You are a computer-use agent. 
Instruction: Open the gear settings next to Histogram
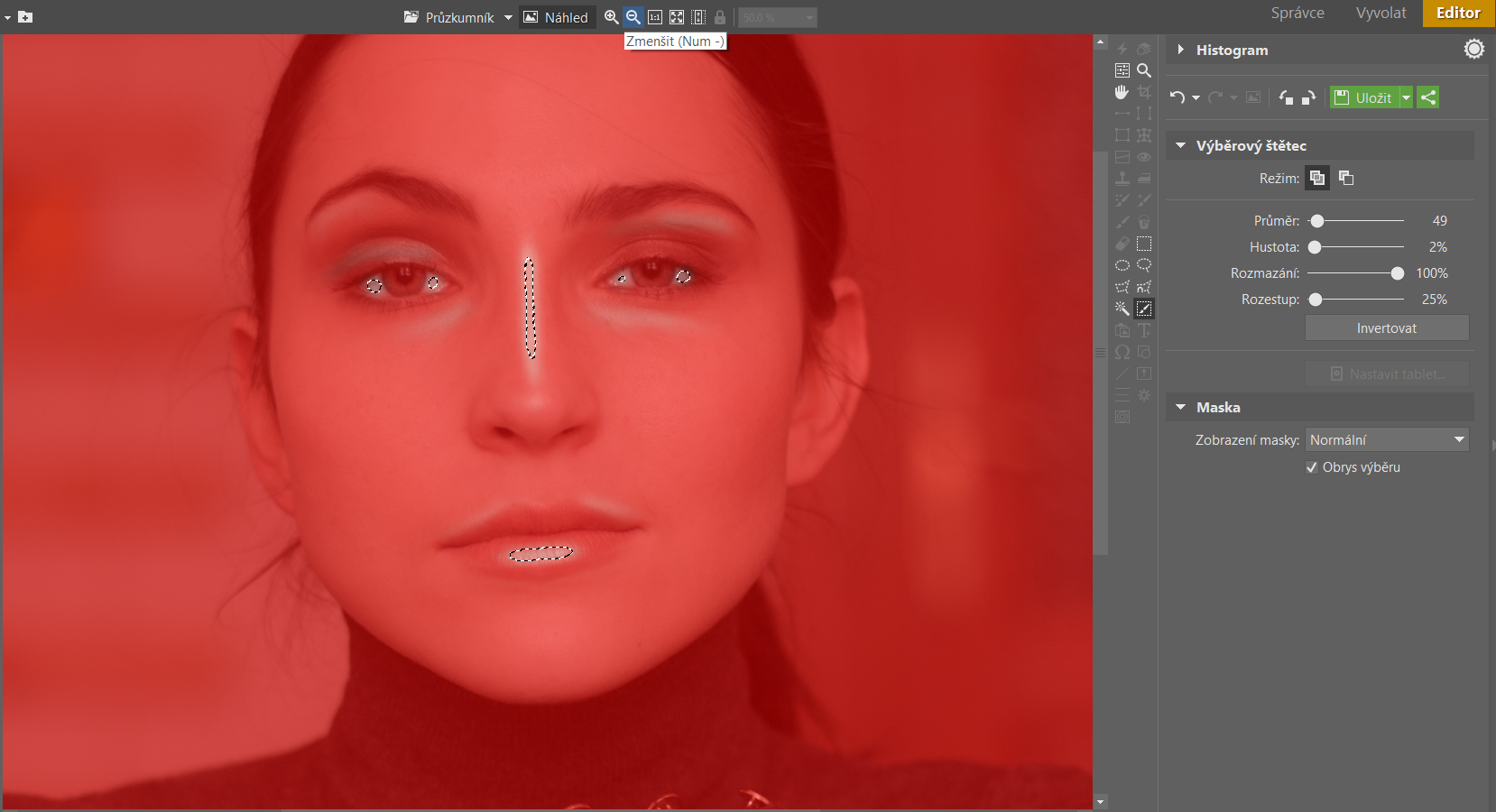click(x=1474, y=49)
